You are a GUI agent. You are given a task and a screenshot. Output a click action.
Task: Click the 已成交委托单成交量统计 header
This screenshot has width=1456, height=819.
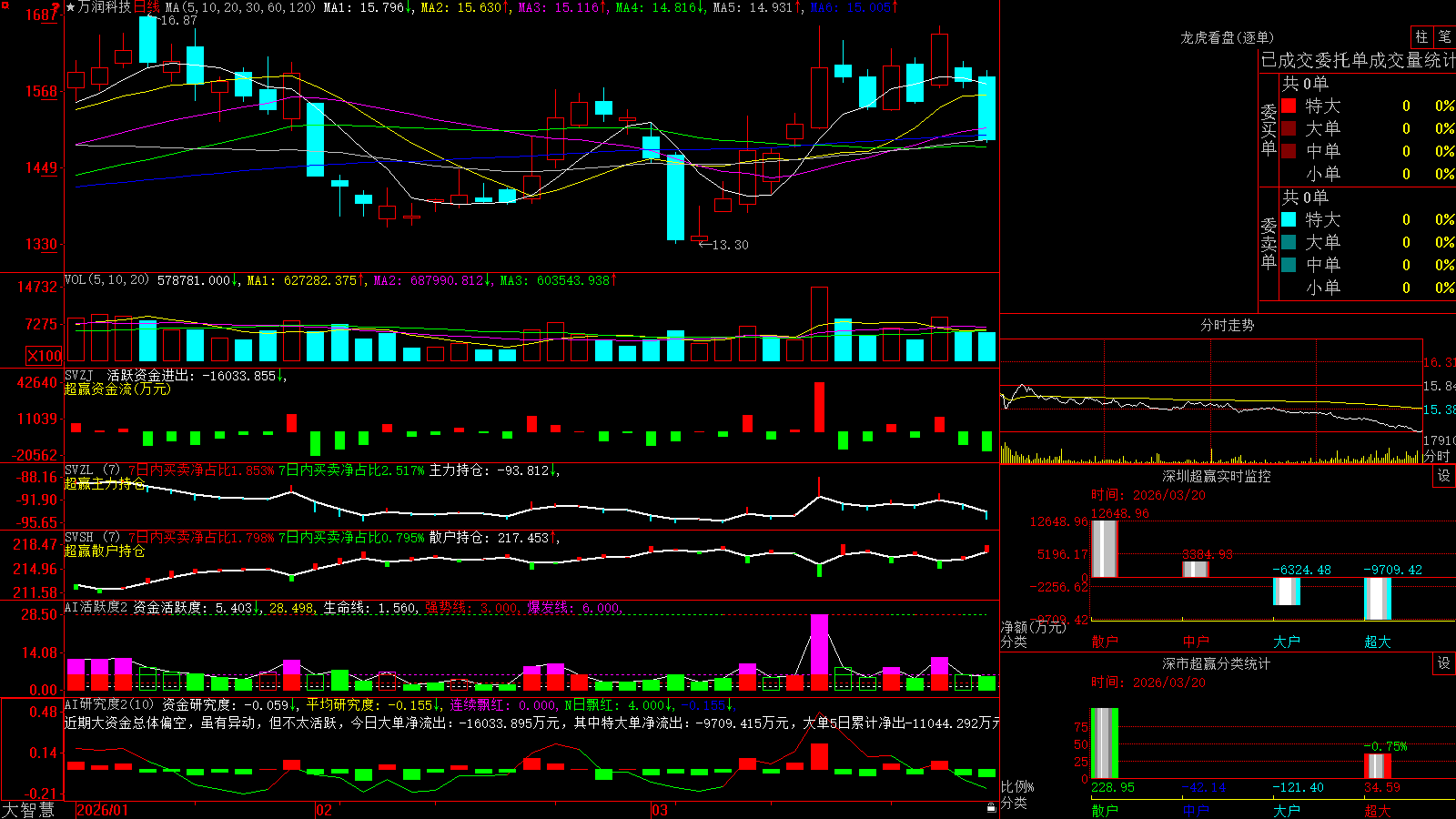coord(1358,60)
